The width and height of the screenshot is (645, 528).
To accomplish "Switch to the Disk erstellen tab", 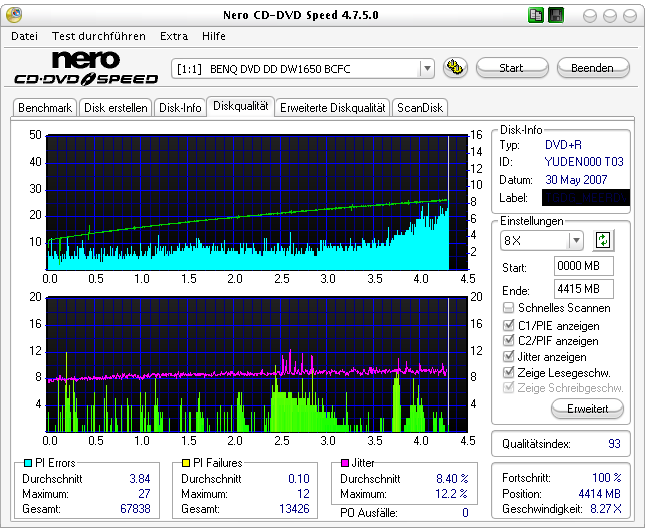I will click(x=116, y=108).
